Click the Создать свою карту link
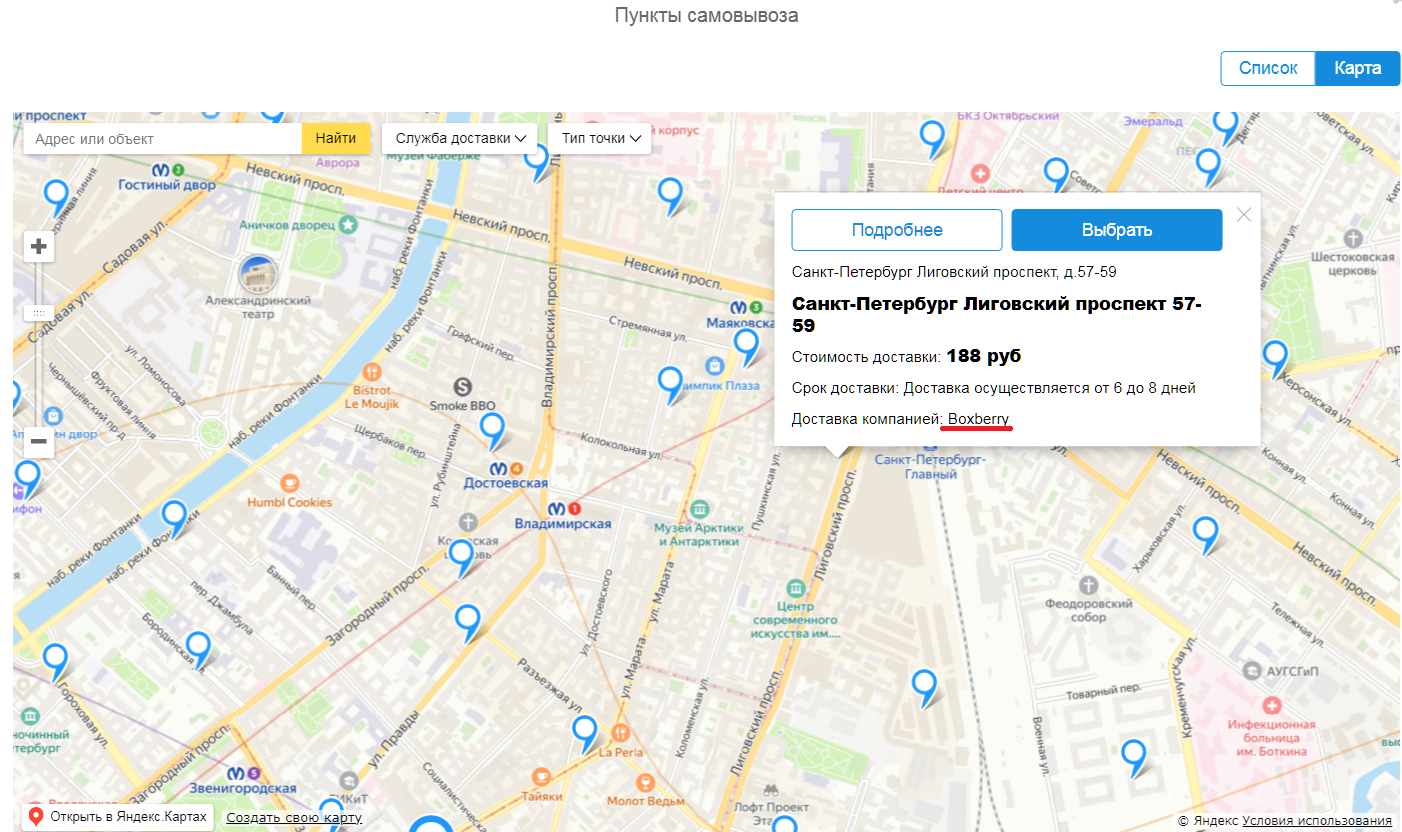Image resolution: width=1402 pixels, height=832 pixels. [x=294, y=818]
